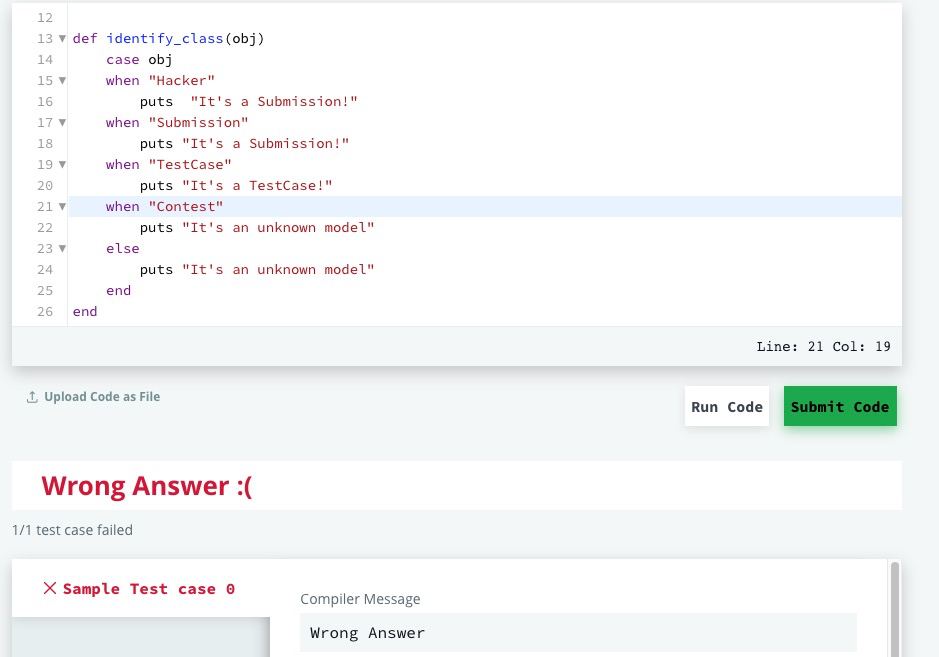Click the 'Line: 21 Col: 19' status text
Viewport: 939px width, 657px height.
(823, 346)
